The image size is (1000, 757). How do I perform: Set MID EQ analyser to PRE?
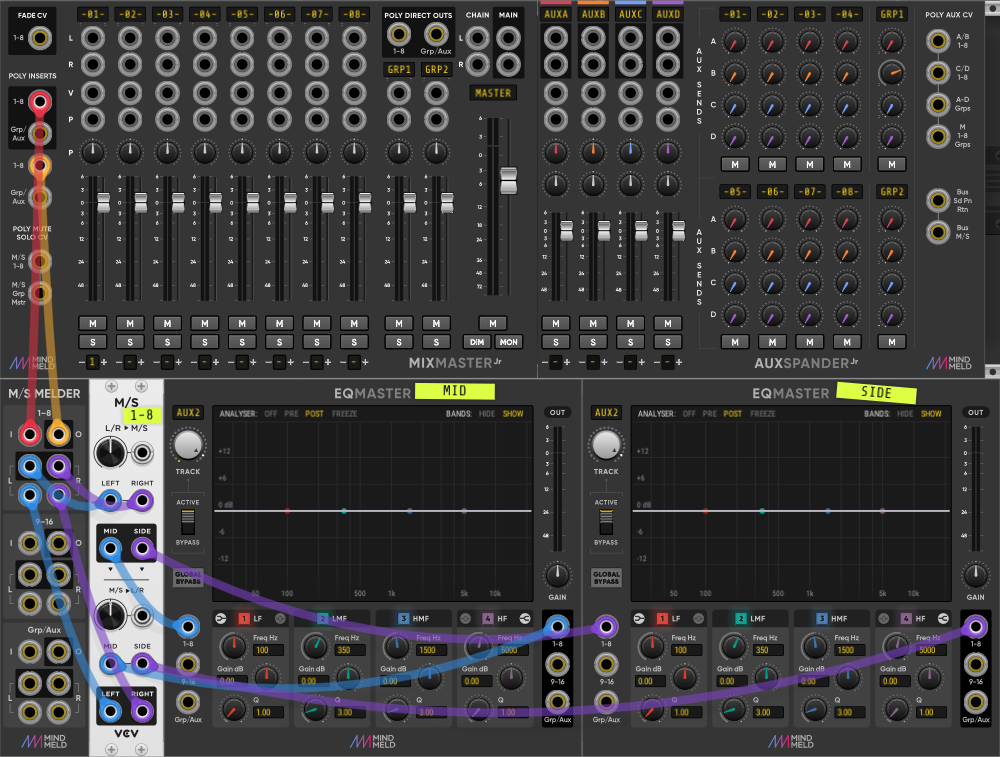click(x=291, y=414)
